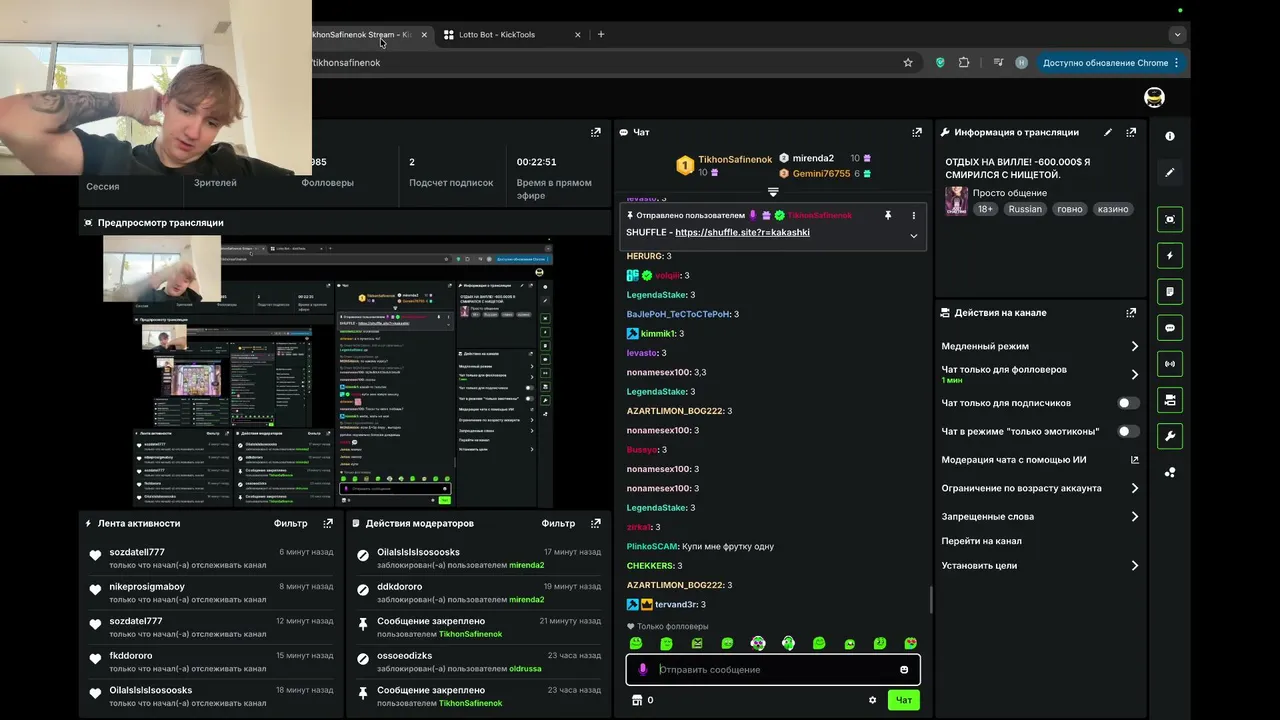Click the chat bubble icon in right sidebar
Screen dimensions: 1280x720
pos(1170,328)
